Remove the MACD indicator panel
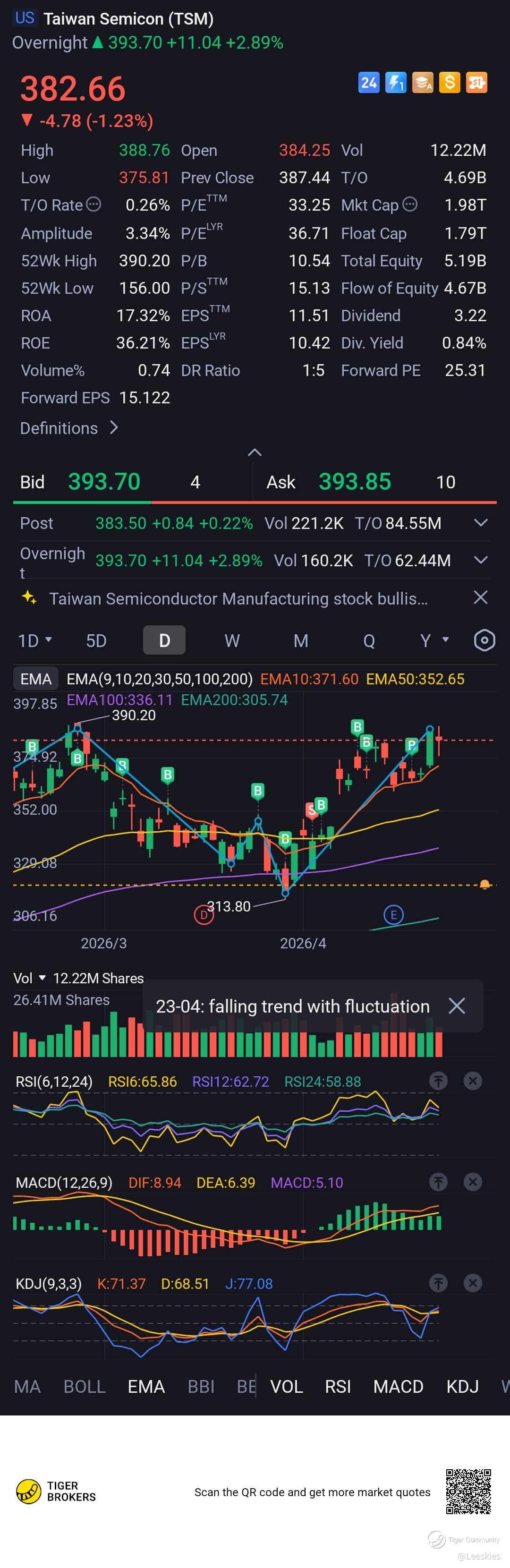The width and height of the screenshot is (510, 1568). click(x=473, y=1182)
